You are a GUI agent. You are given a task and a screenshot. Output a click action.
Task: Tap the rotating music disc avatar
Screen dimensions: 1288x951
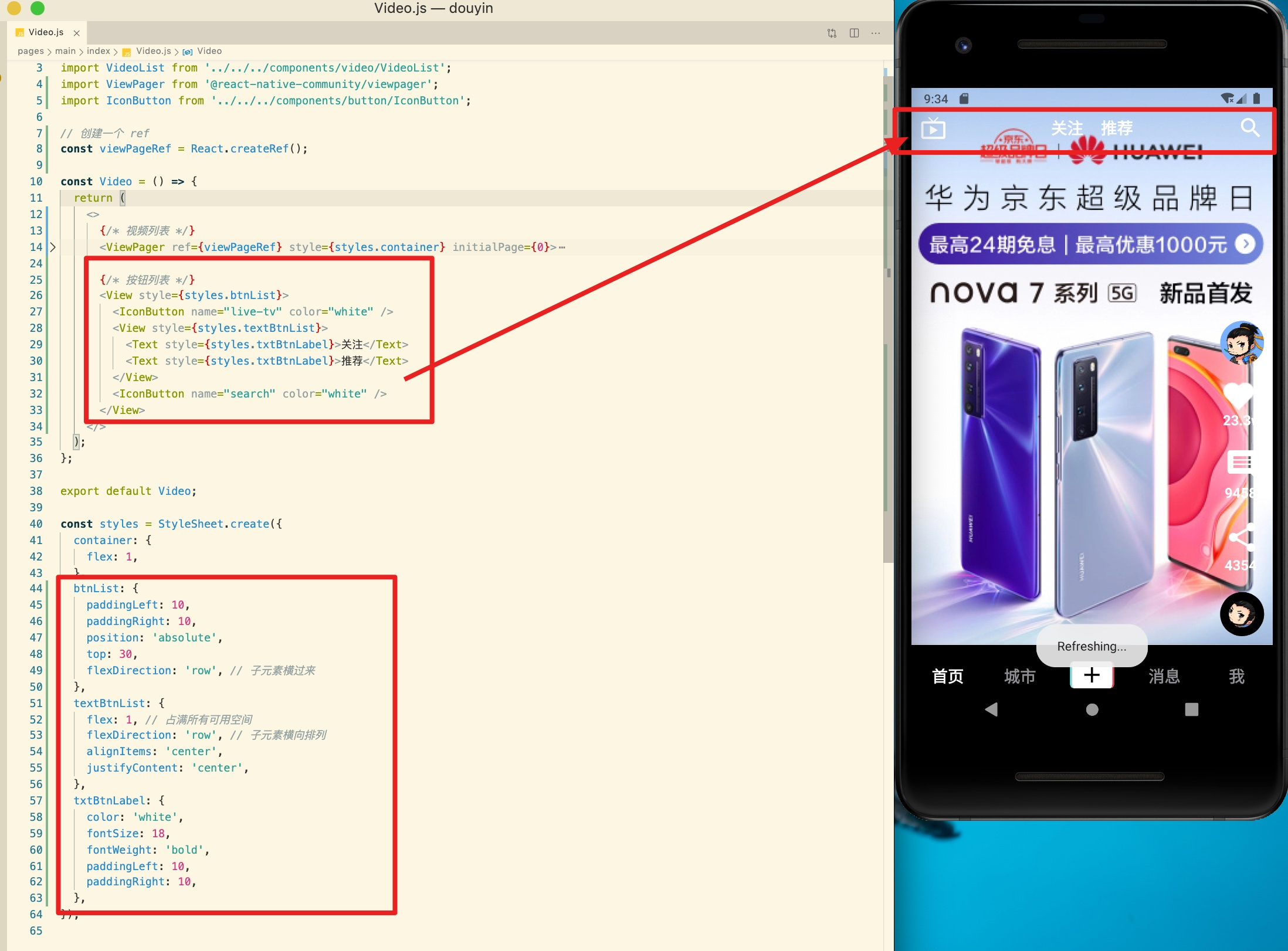tap(1242, 614)
